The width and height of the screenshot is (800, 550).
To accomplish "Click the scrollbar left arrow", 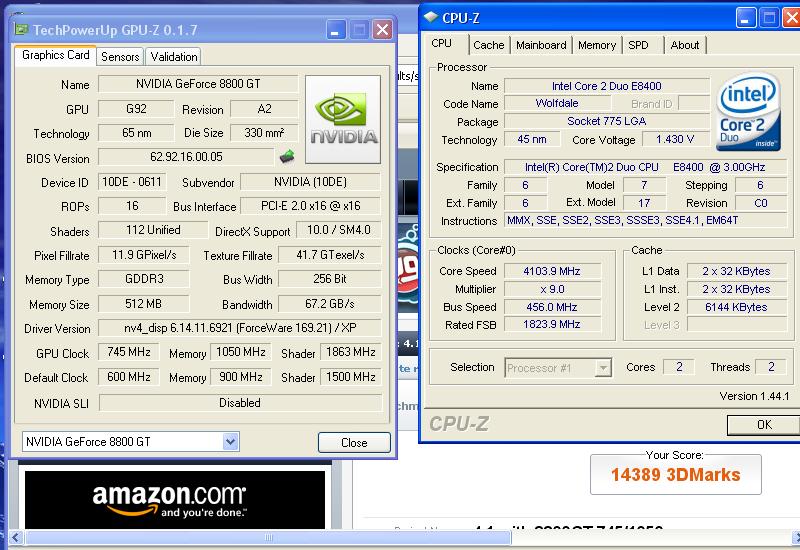I will point(16,537).
